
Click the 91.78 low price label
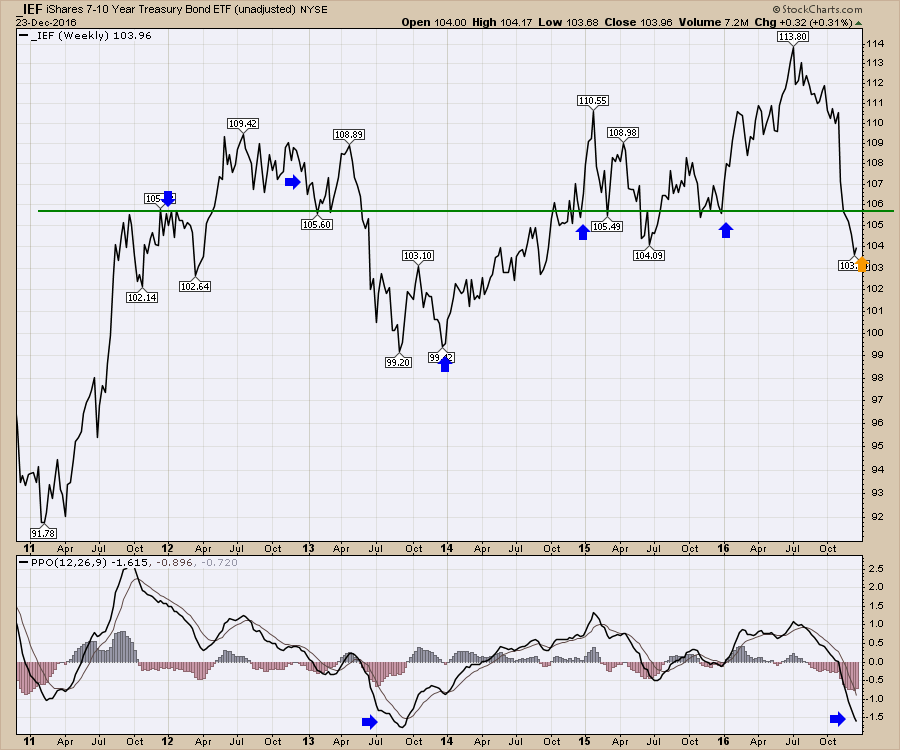tap(42, 533)
